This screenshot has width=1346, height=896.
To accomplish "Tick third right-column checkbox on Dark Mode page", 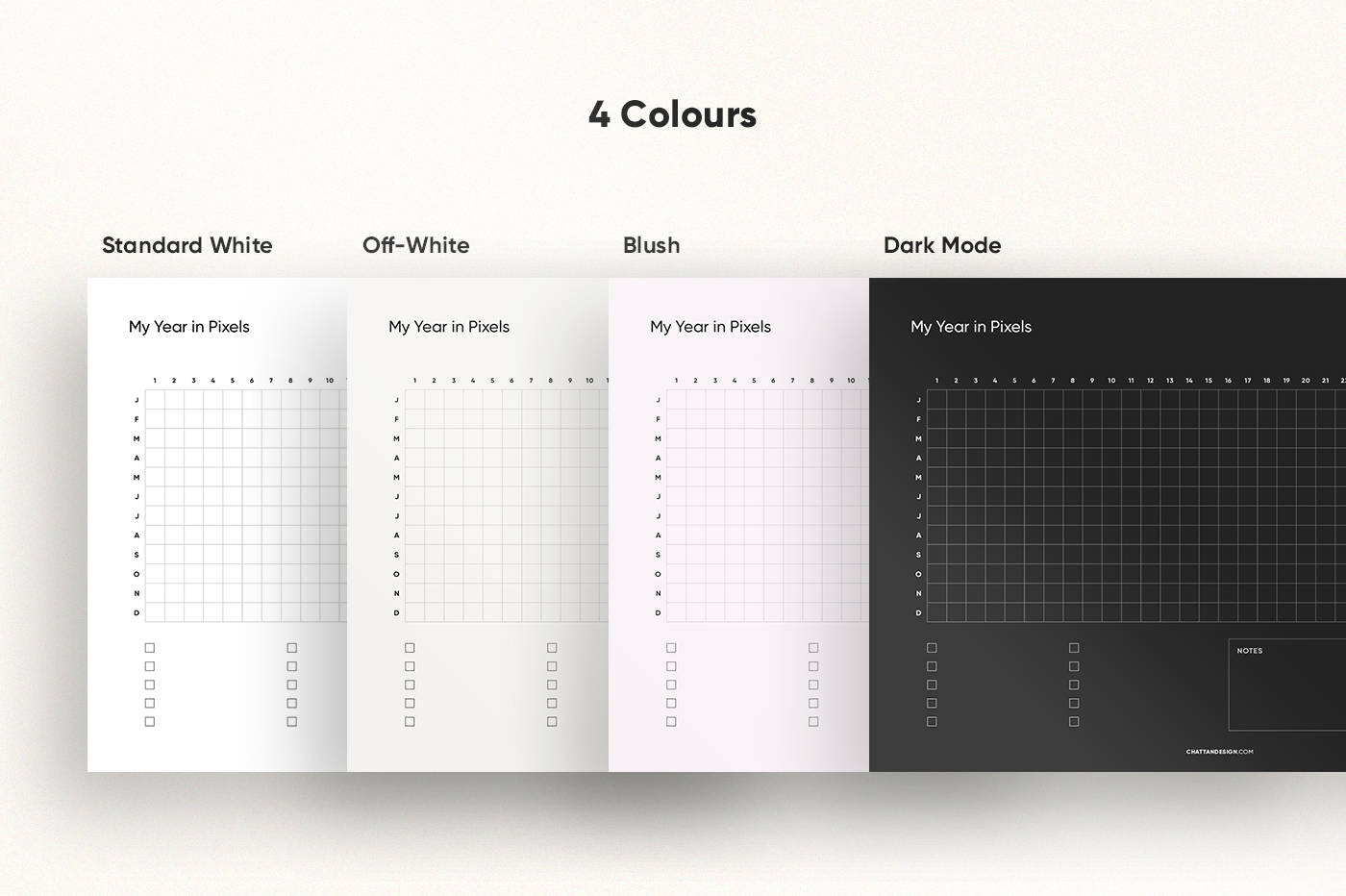I will tap(1074, 685).
